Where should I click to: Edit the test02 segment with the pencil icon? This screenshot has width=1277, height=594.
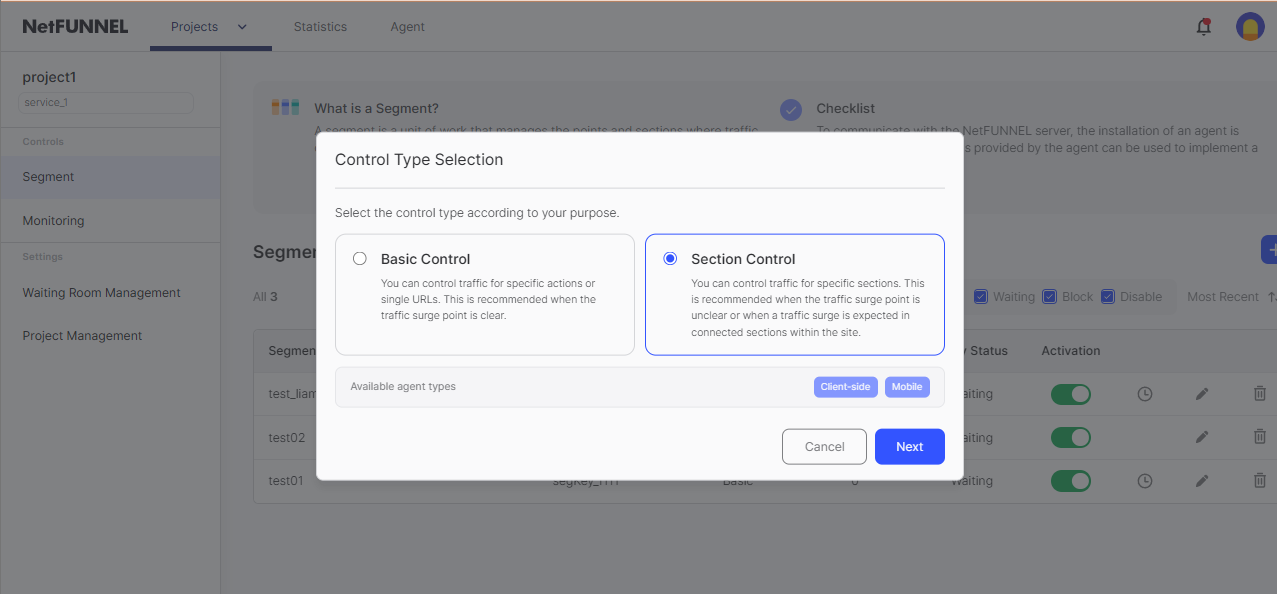pyautogui.click(x=1201, y=437)
